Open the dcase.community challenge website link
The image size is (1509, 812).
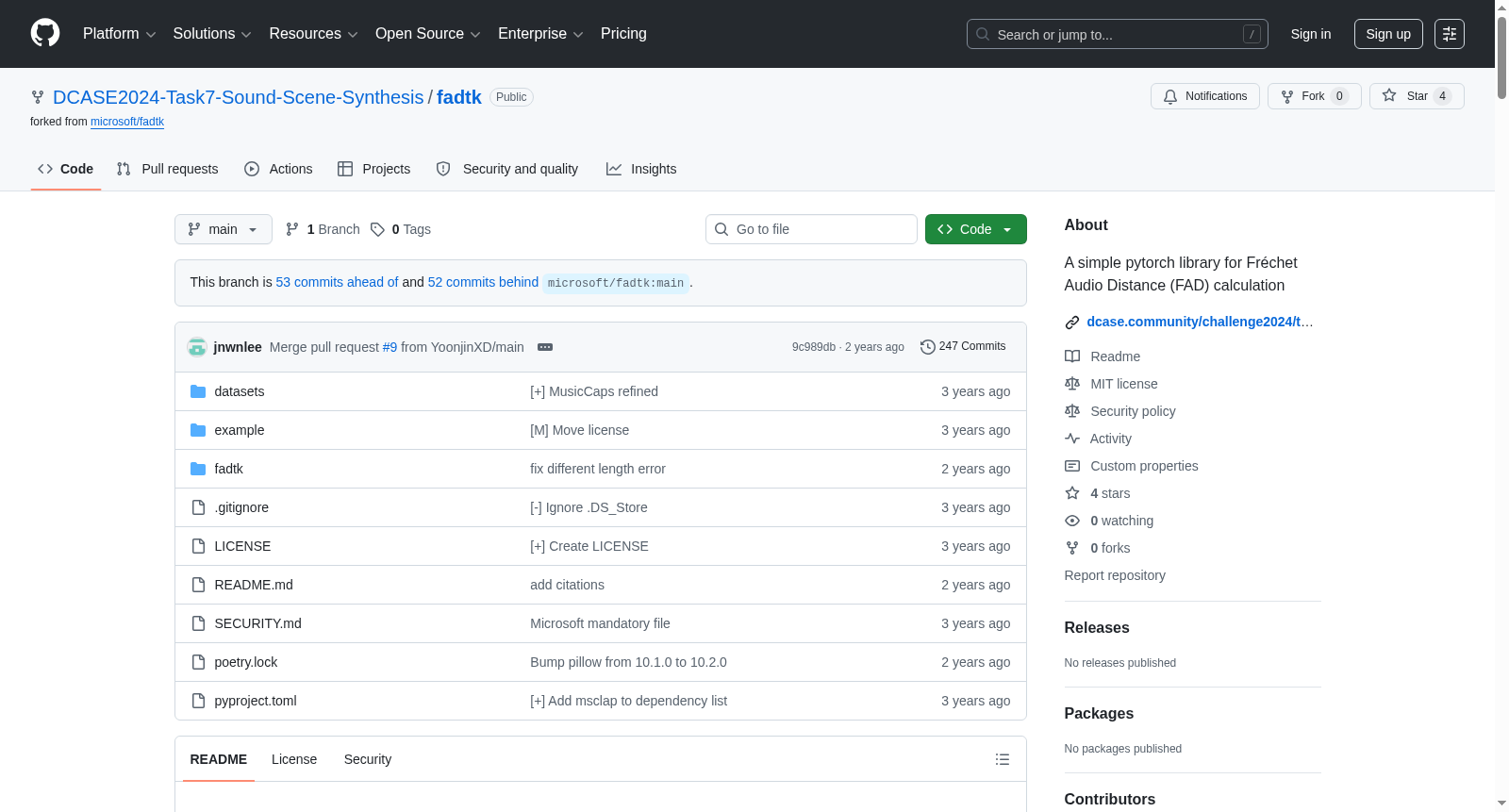pos(1200,322)
